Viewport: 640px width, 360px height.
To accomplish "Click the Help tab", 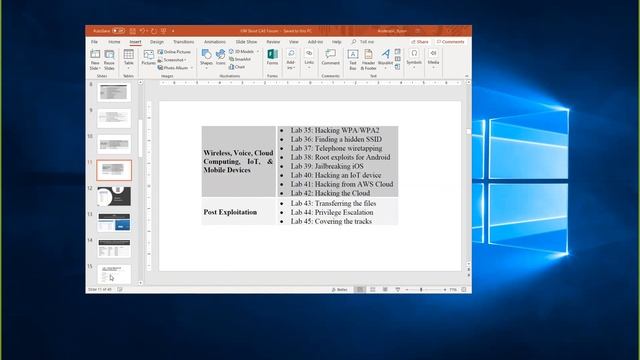I will tap(336, 42).
